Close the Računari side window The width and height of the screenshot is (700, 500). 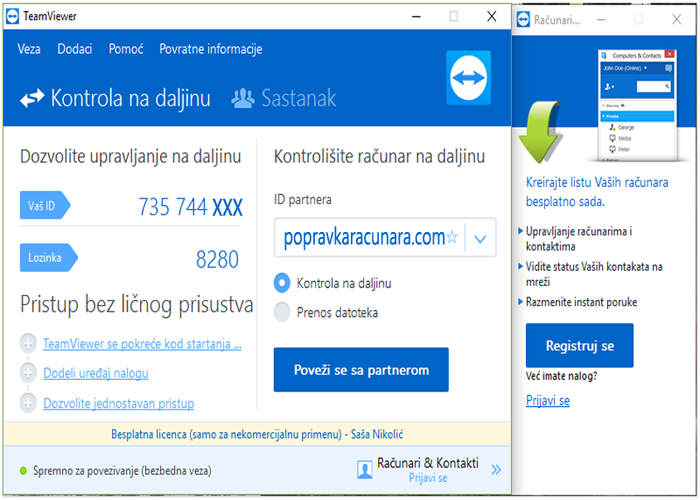[x=677, y=19]
